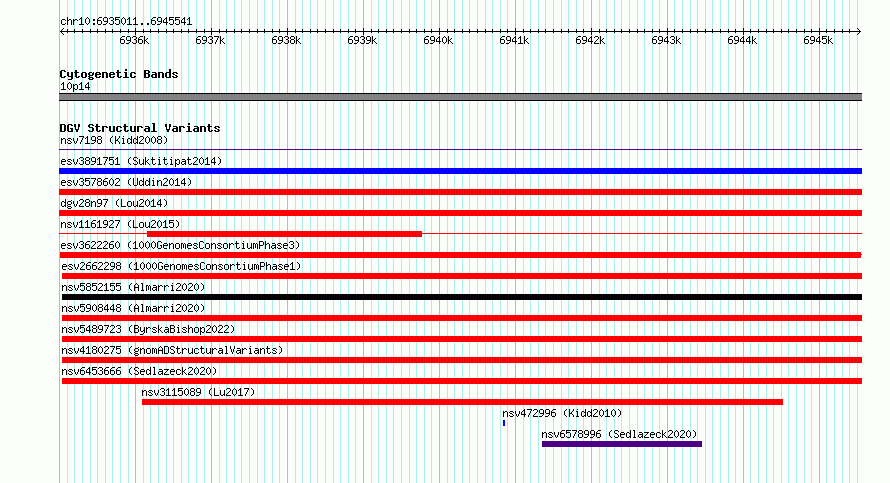Open variant dgv28n97 (Lou2014) label

(114, 203)
